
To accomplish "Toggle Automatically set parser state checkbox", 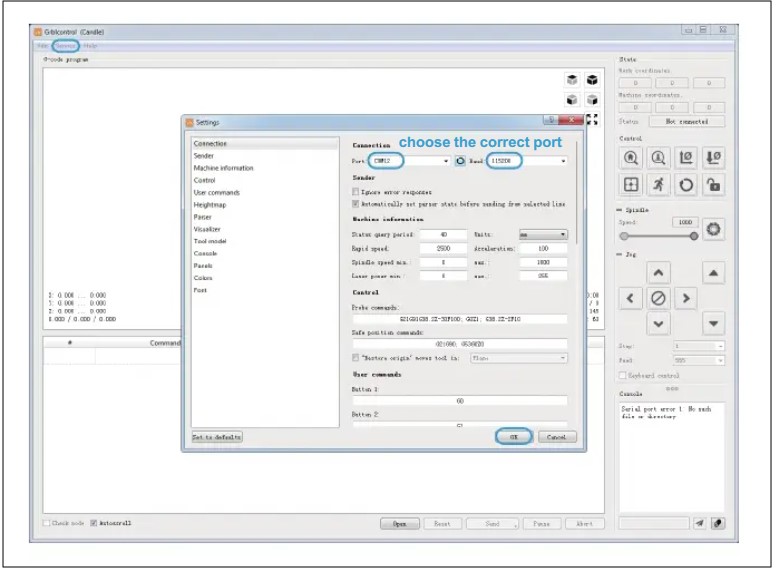I will coord(356,204).
